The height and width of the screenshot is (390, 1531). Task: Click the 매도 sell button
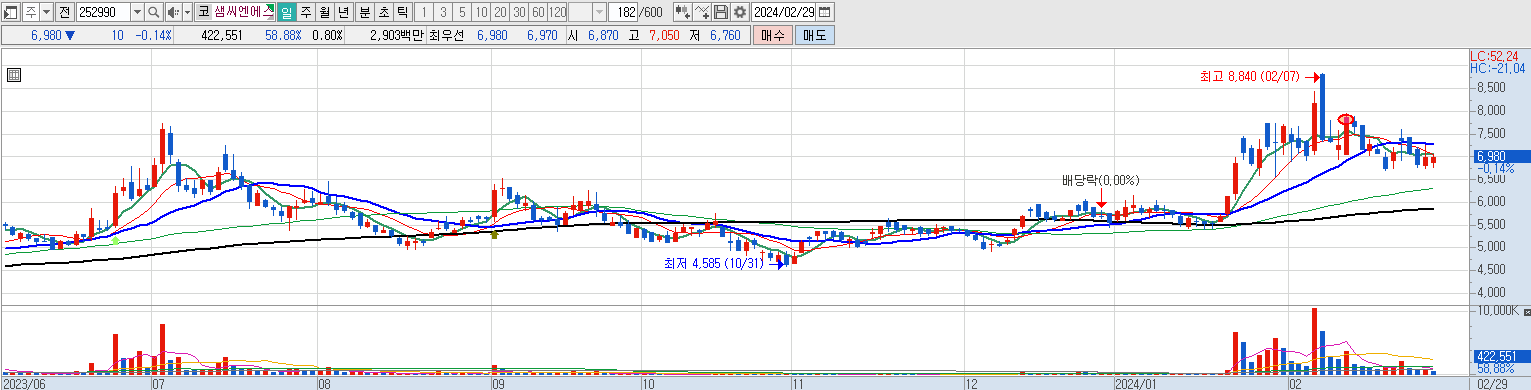point(815,35)
